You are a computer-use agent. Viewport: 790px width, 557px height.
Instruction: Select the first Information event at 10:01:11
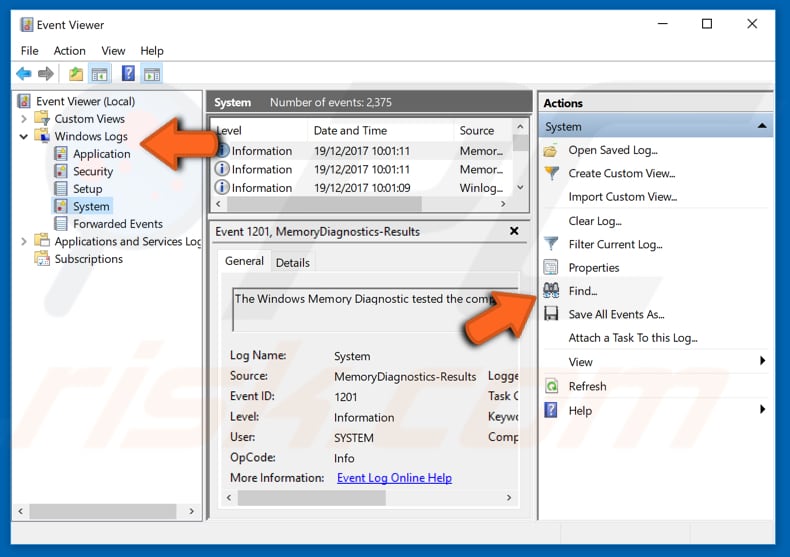[x=362, y=151]
